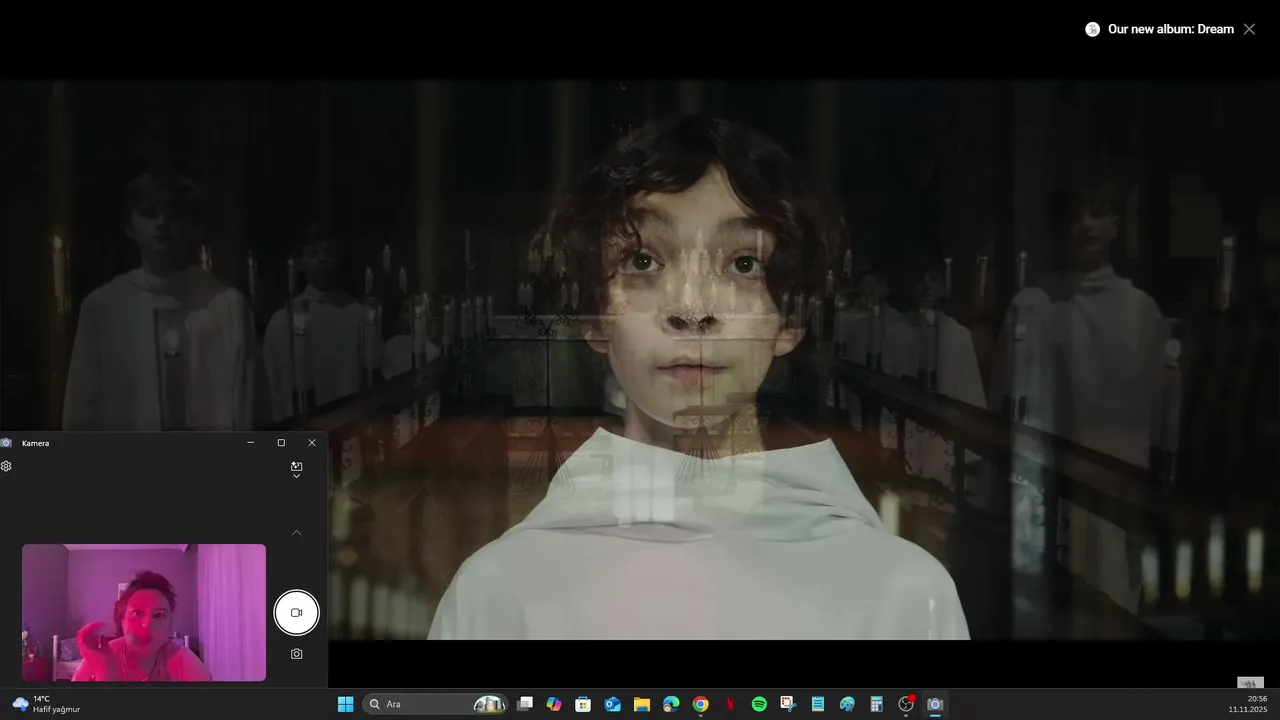Open the taskbar app with the red badge

point(906,704)
